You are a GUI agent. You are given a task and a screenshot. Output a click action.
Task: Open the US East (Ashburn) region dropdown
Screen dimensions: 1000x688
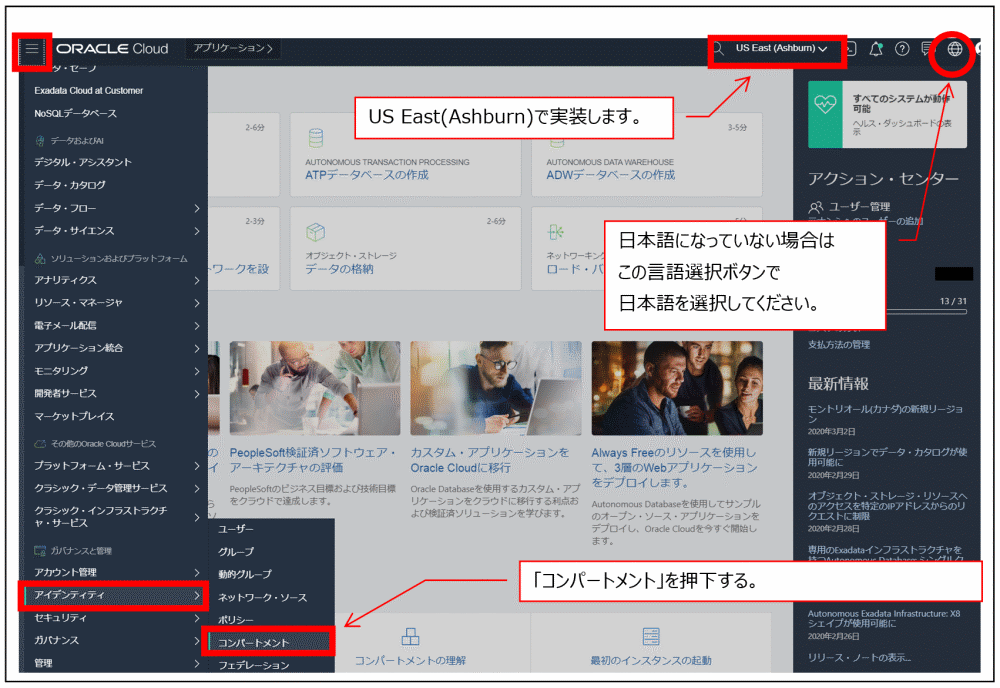[781, 48]
